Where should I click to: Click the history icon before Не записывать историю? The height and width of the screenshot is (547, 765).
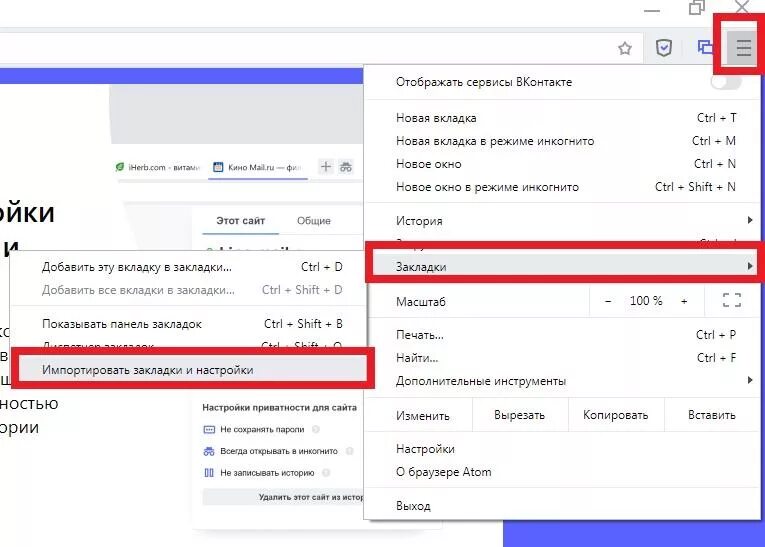tap(209, 473)
